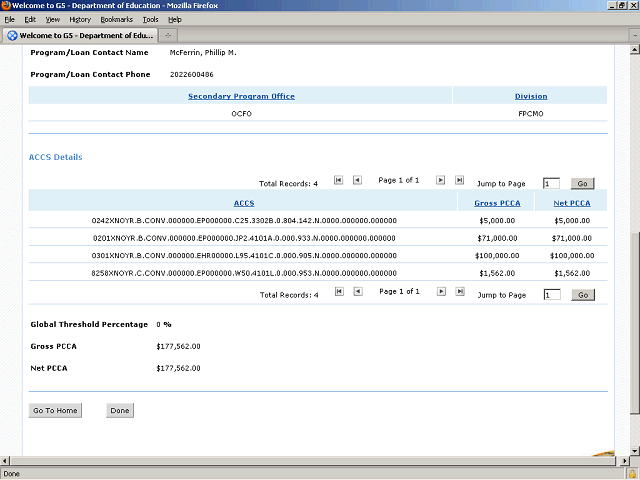Screen dimensions: 640x480
Task: Open the Bookmarks menu
Action: pos(116,19)
